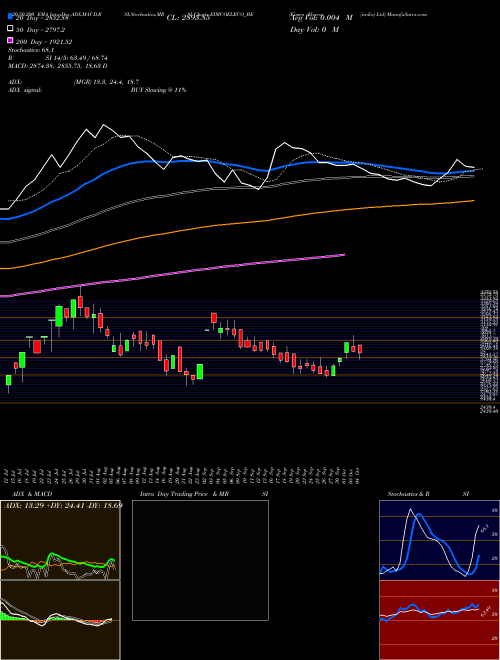Open the red RSI chart panel
This screenshot has width=500, height=660.
pyautogui.click(x=439, y=620)
